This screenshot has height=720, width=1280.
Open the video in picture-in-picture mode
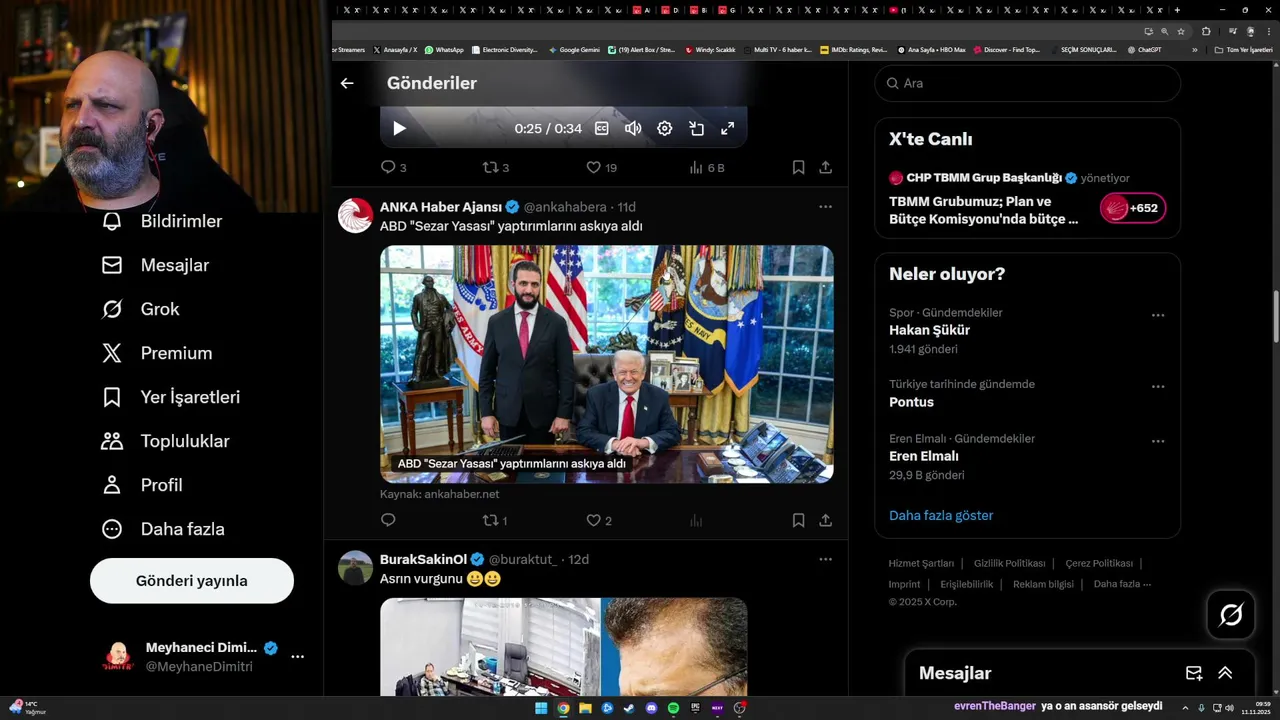(696, 128)
